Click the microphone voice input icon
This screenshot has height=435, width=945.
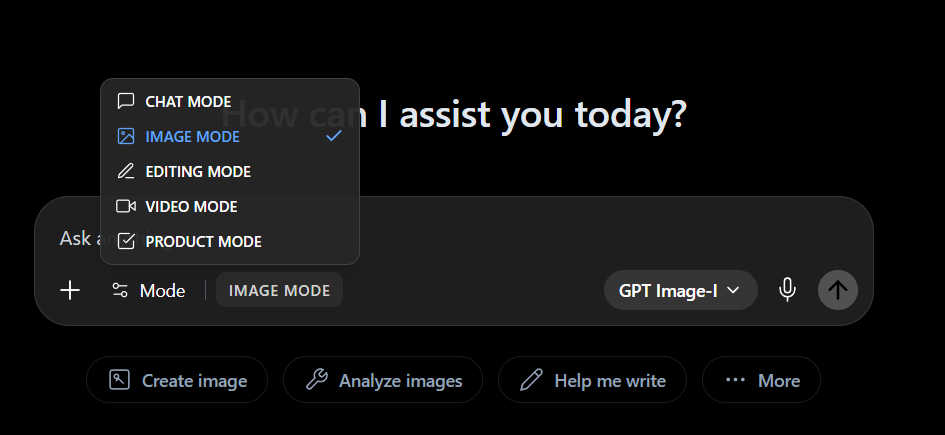coord(786,290)
